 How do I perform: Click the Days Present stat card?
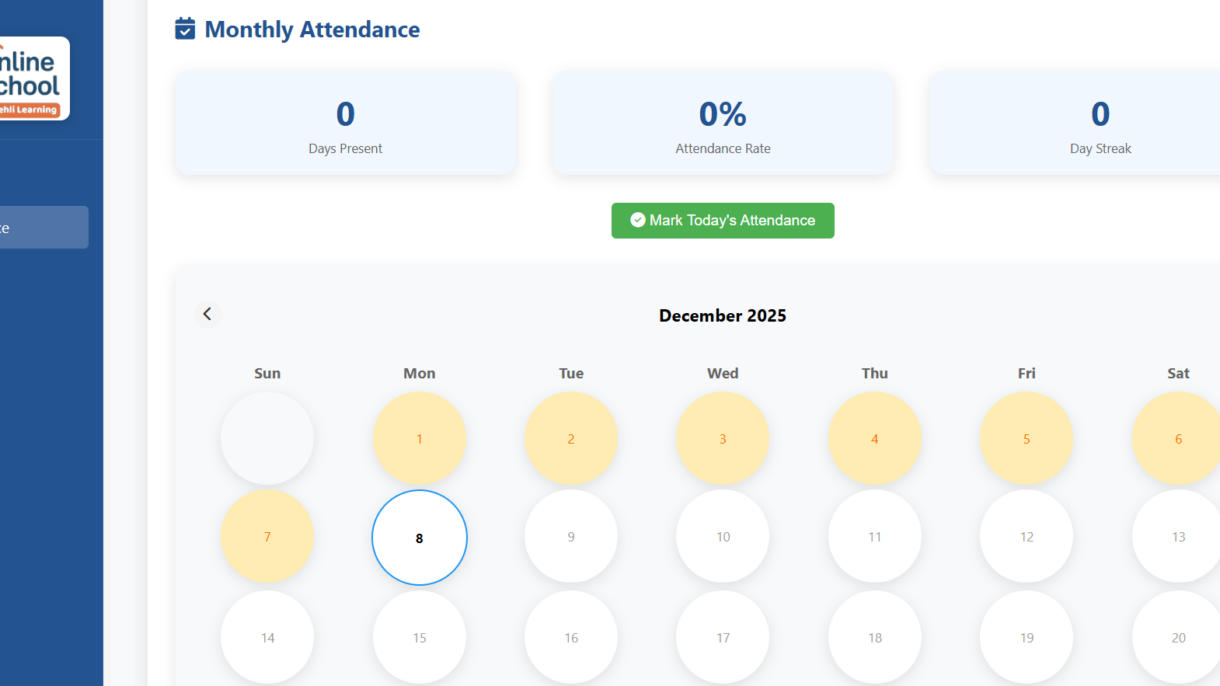(345, 123)
